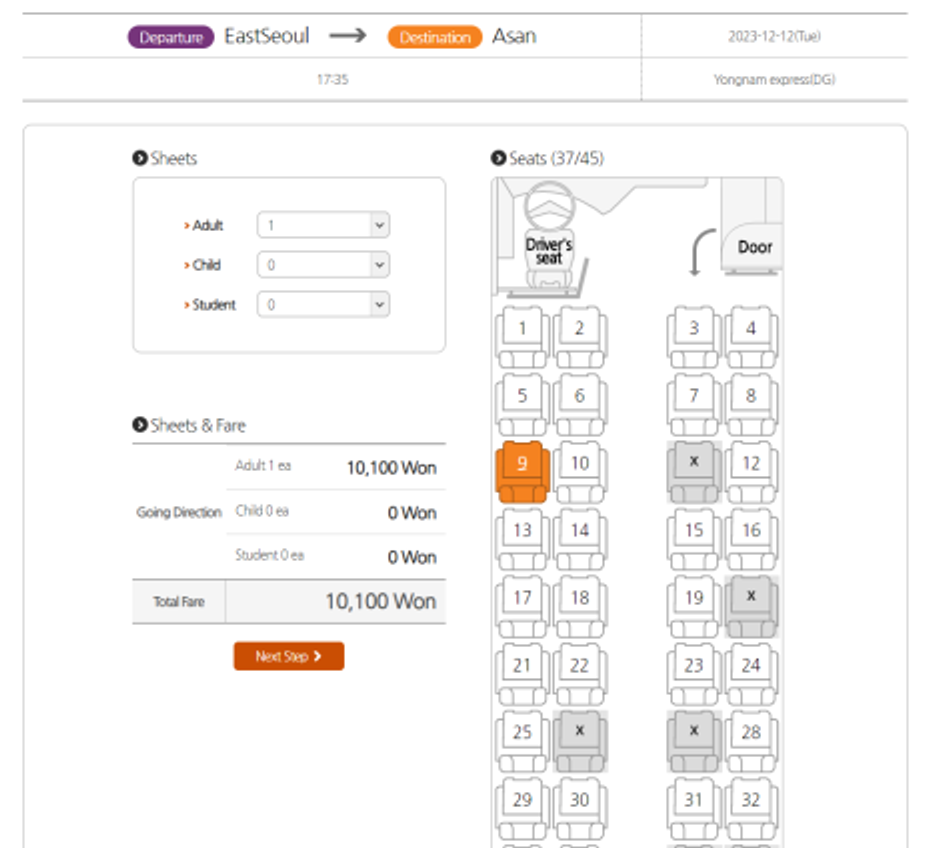Open the Child ticket count dropdown
The width and height of the screenshot is (932, 848).
323,265
